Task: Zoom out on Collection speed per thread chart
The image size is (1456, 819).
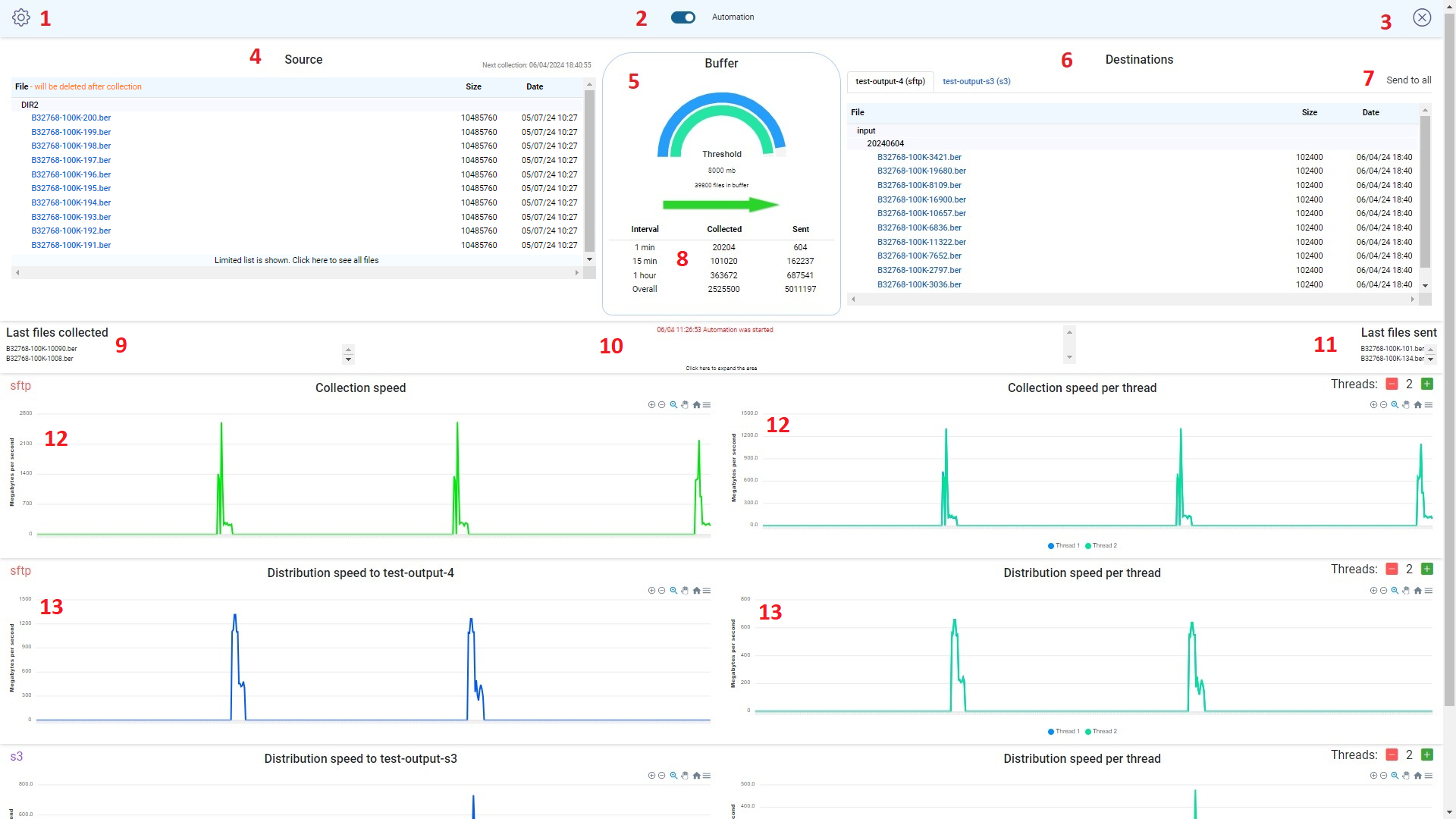Action: [1384, 405]
